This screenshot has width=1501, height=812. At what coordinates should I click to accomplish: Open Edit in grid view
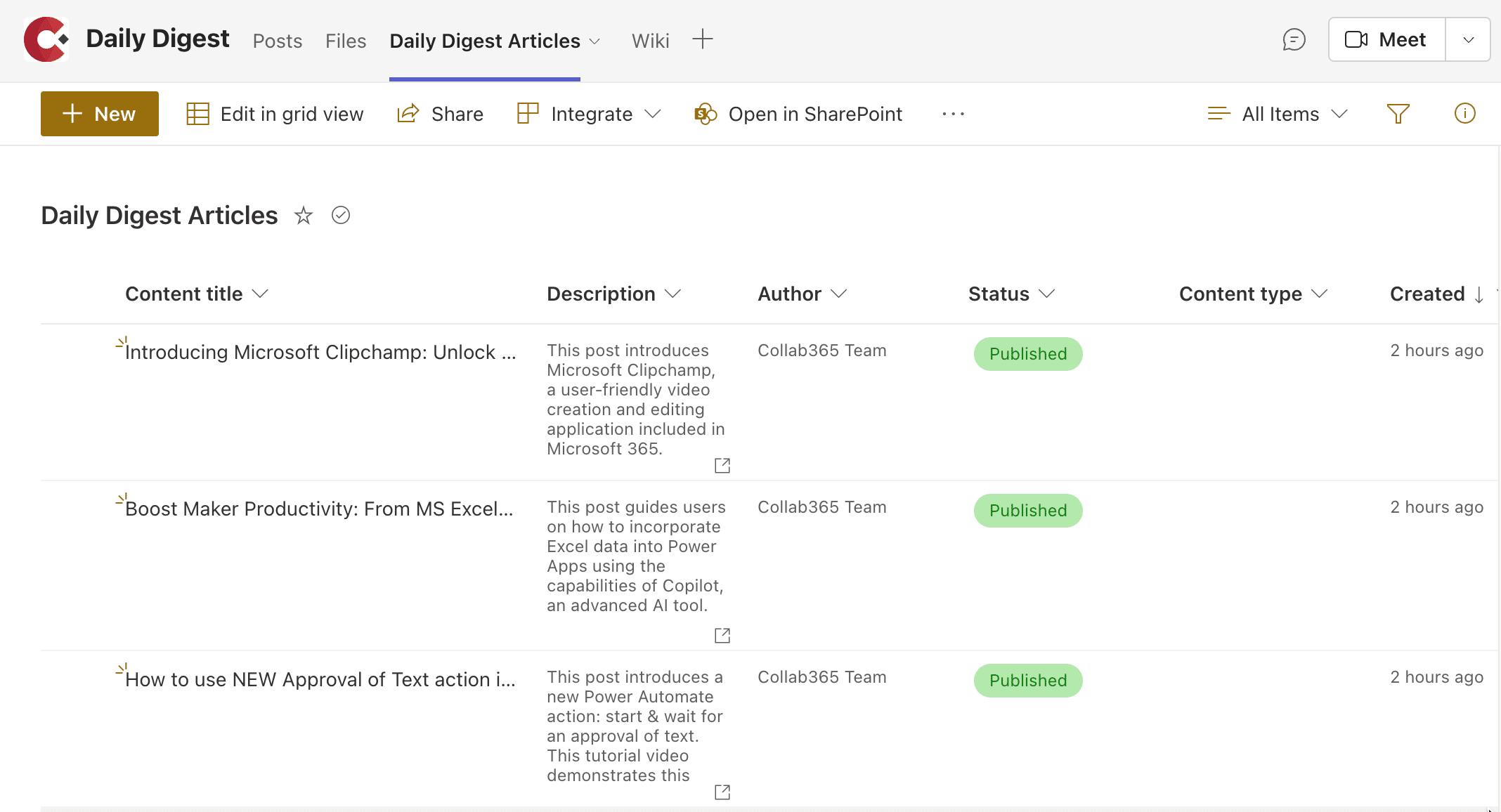coord(275,113)
